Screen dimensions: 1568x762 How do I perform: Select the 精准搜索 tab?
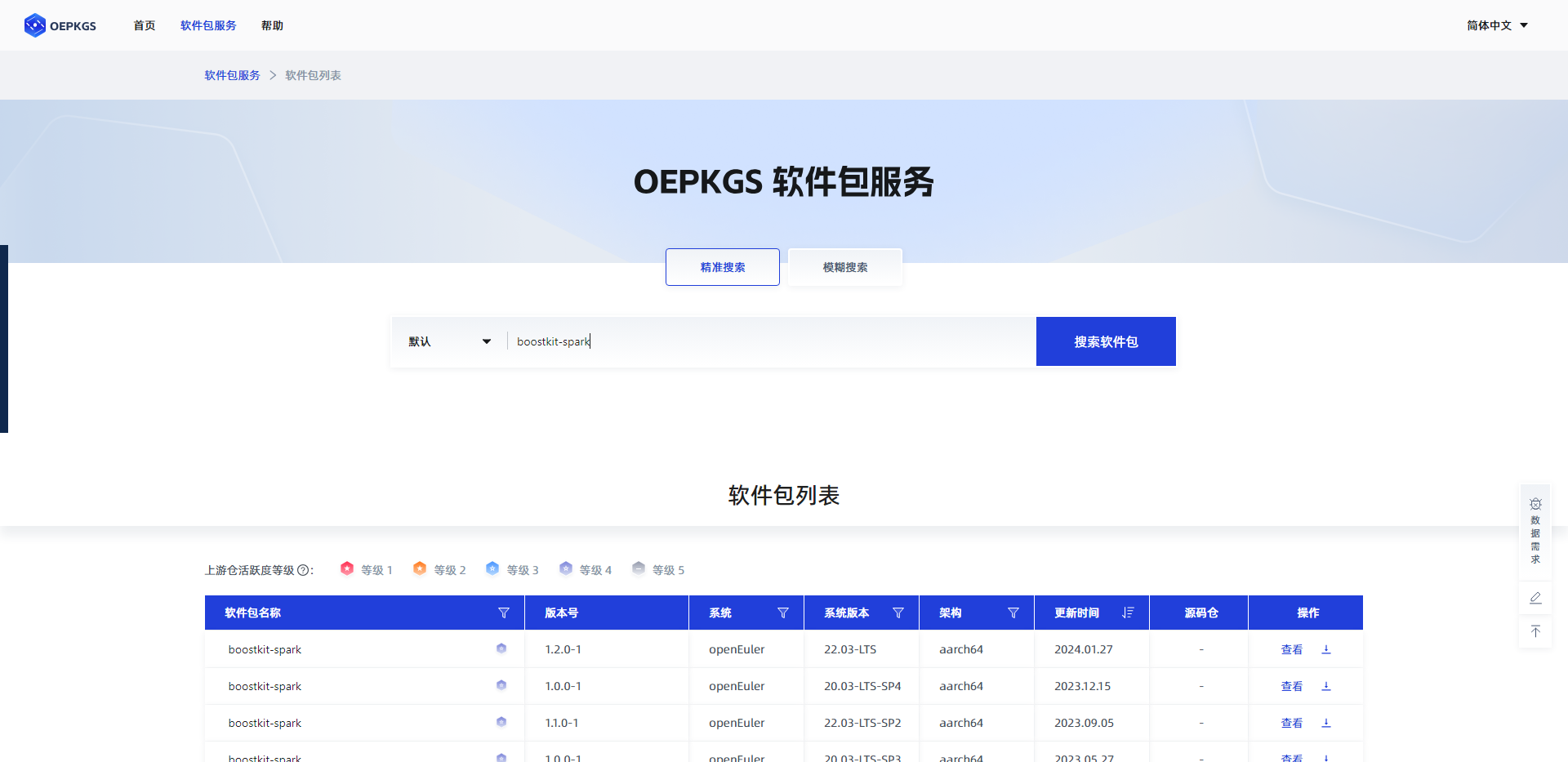pos(723,267)
